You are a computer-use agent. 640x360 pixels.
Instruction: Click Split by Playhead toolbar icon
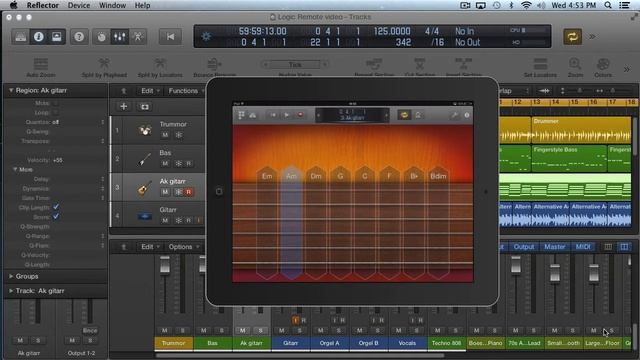click(104, 64)
